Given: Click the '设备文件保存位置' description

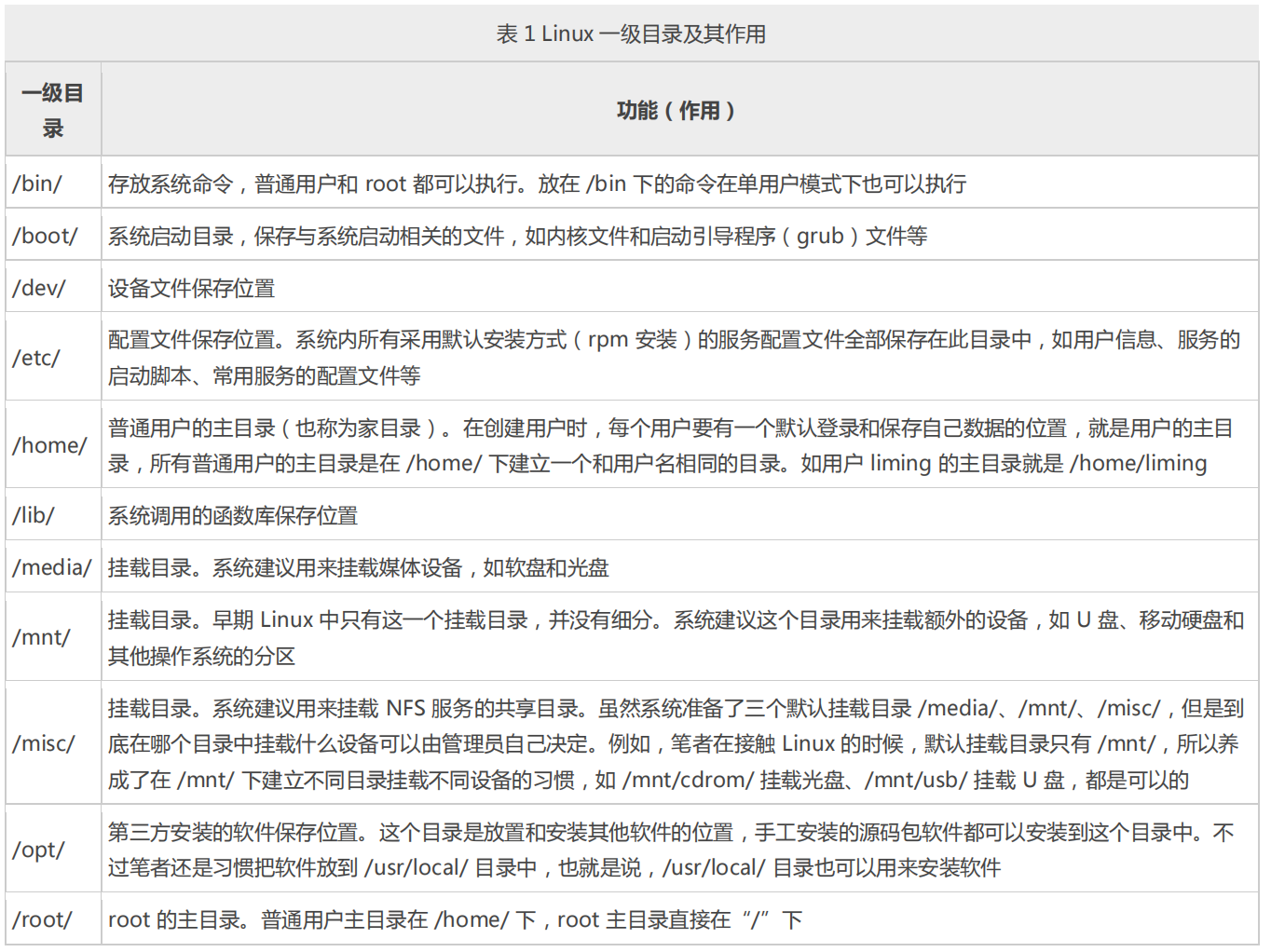Looking at the screenshot, I should tap(191, 288).
